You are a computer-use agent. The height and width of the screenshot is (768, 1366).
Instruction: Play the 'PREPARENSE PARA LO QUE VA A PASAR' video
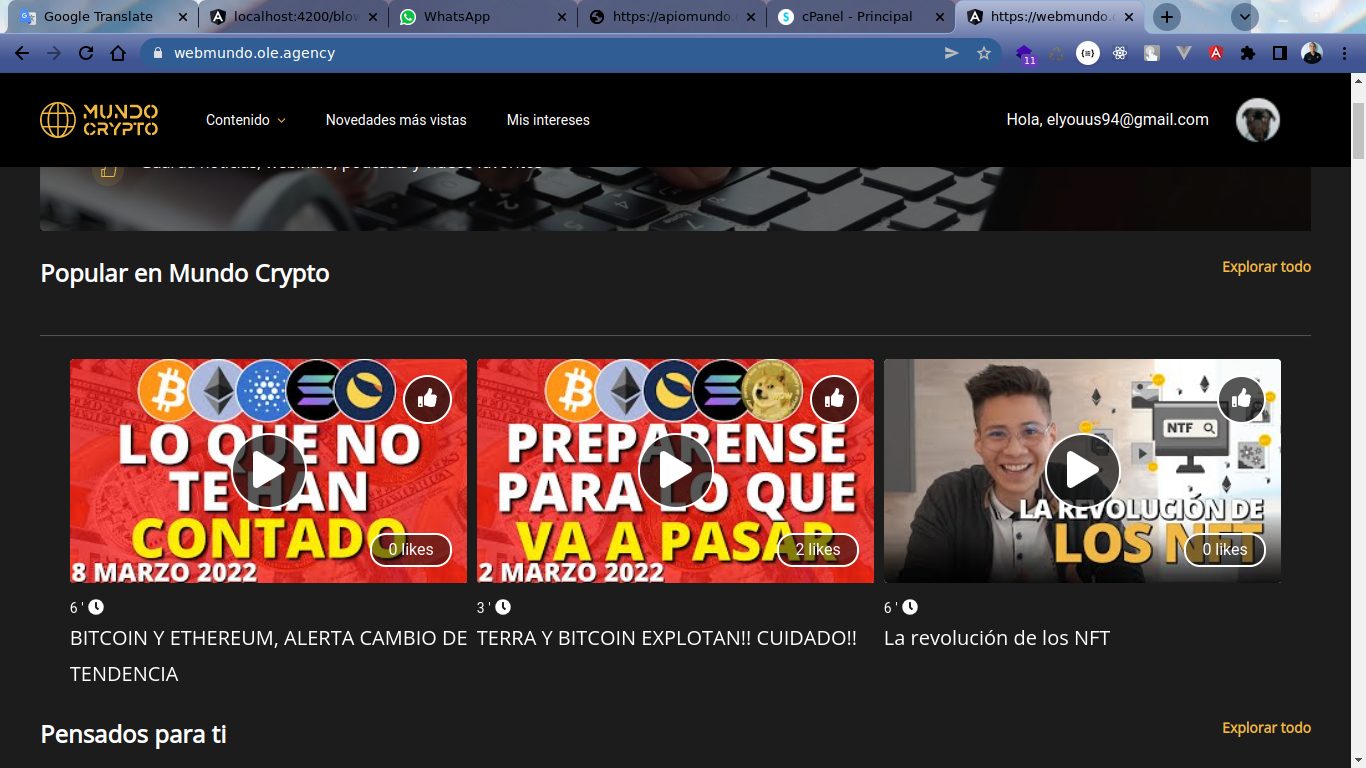(x=675, y=470)
